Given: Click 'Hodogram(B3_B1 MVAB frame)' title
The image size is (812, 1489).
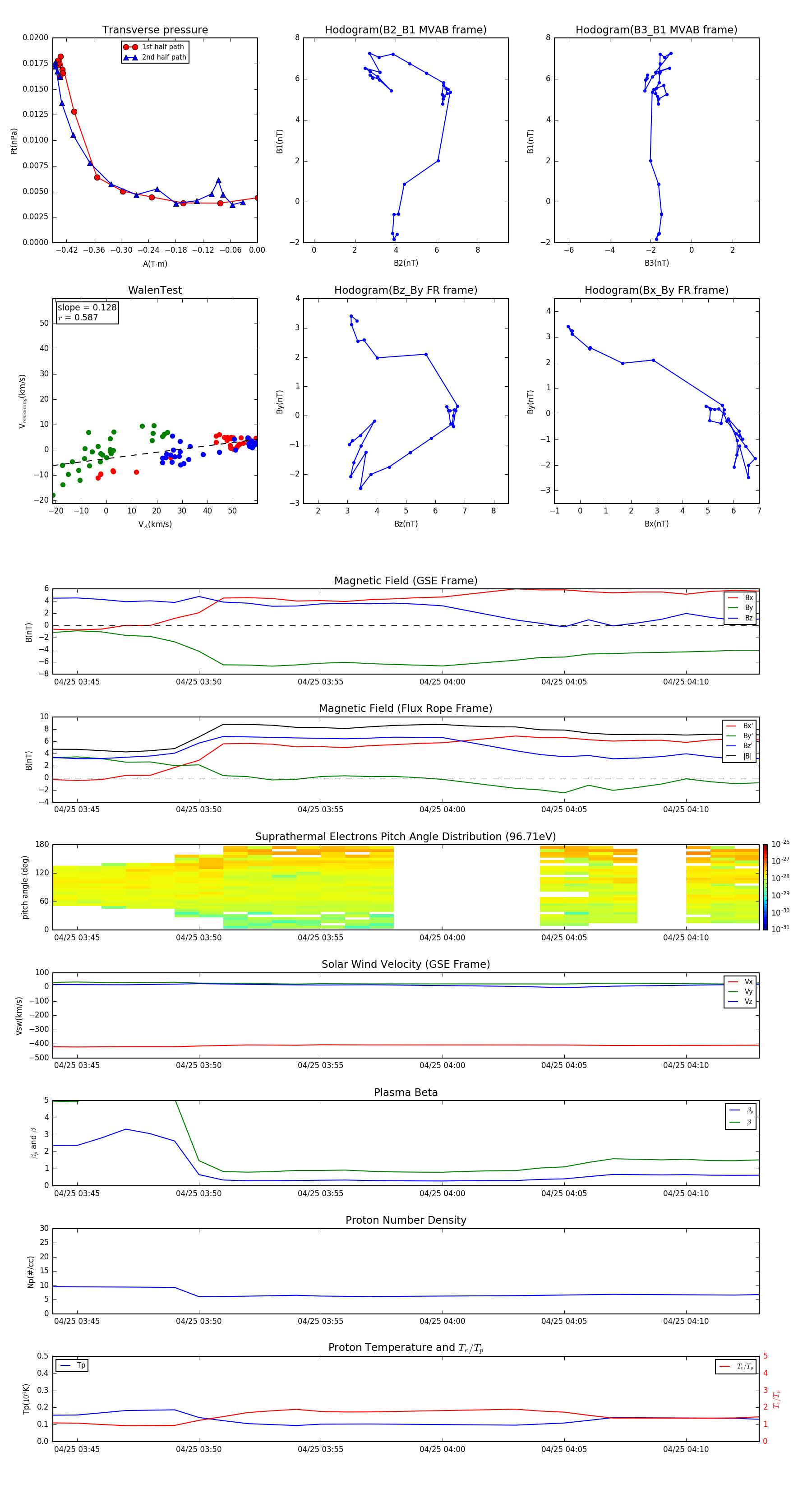Looking at the screenshot, I should pyautogui.click(x=656, y=29).
